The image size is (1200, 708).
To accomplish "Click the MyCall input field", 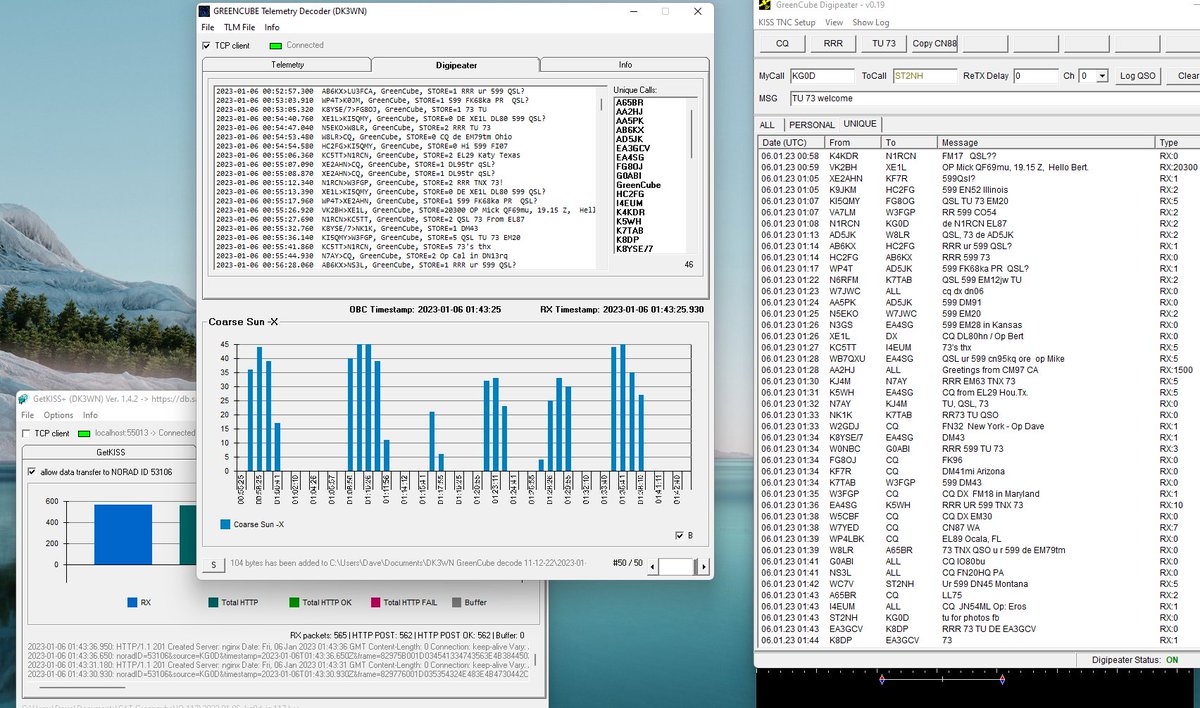I will click(822, 76).
